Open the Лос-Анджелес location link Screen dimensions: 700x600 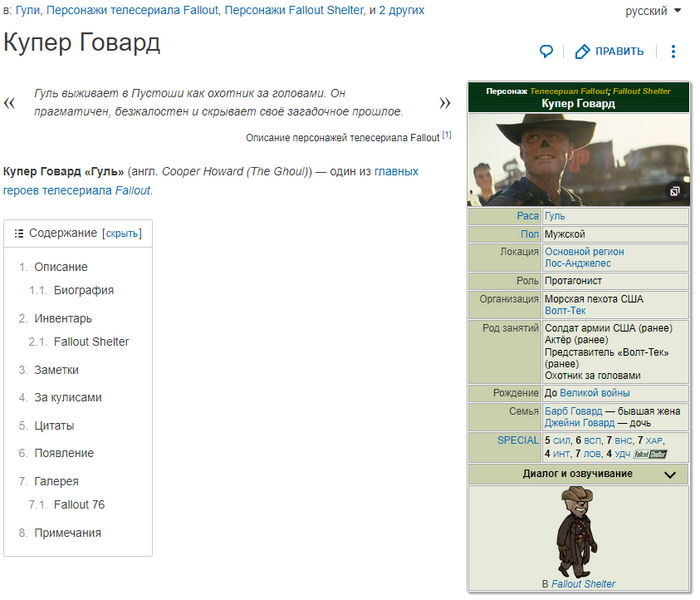click(578, 264)
